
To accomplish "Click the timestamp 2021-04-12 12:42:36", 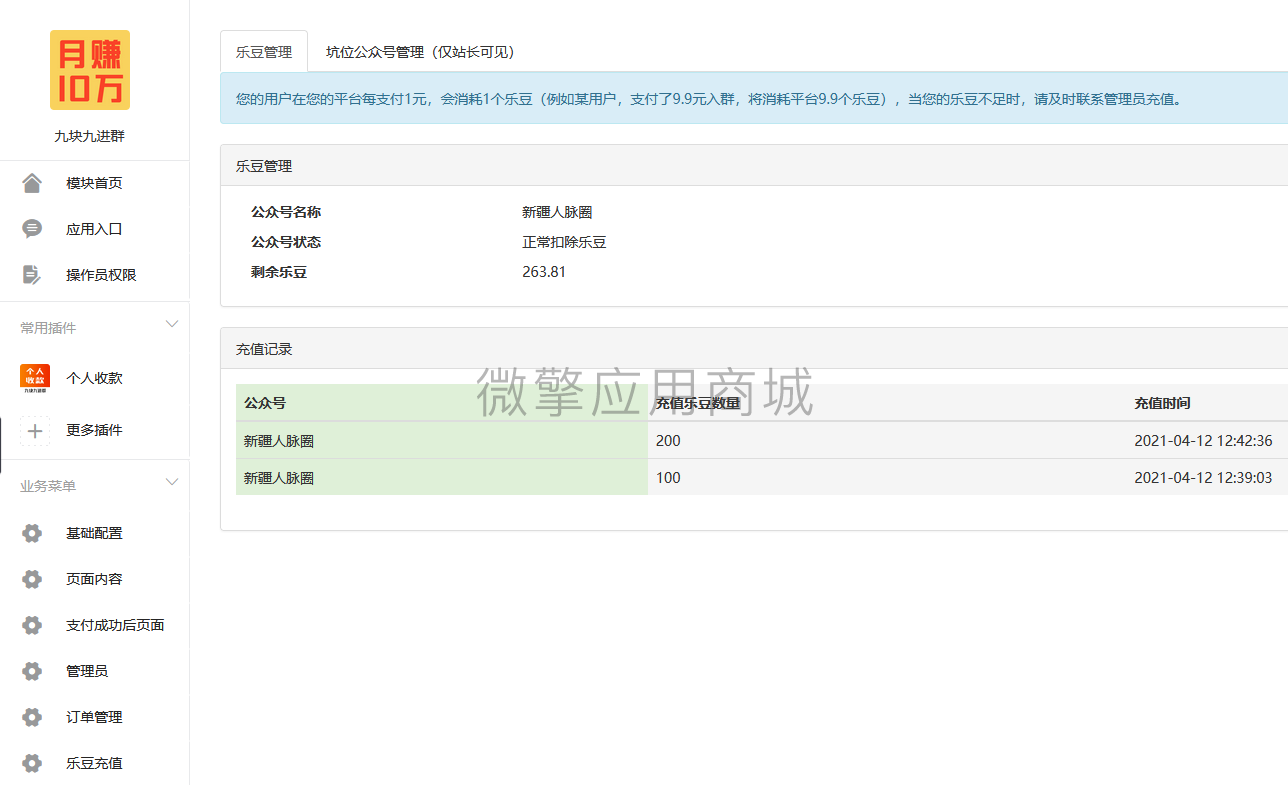I will tap(1203, 440).
